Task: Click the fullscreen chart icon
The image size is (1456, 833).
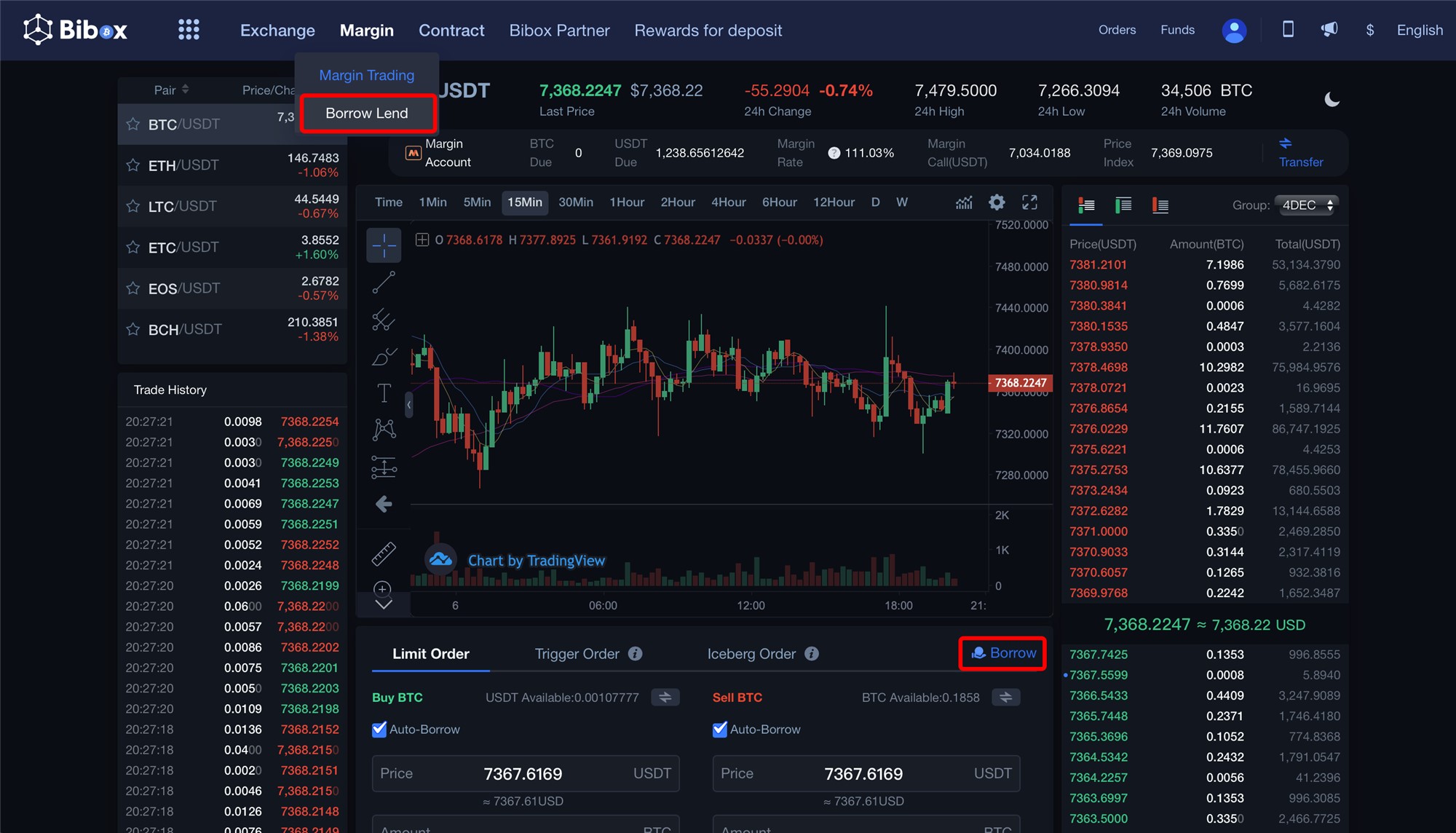Action: (x=1029, y=202)
